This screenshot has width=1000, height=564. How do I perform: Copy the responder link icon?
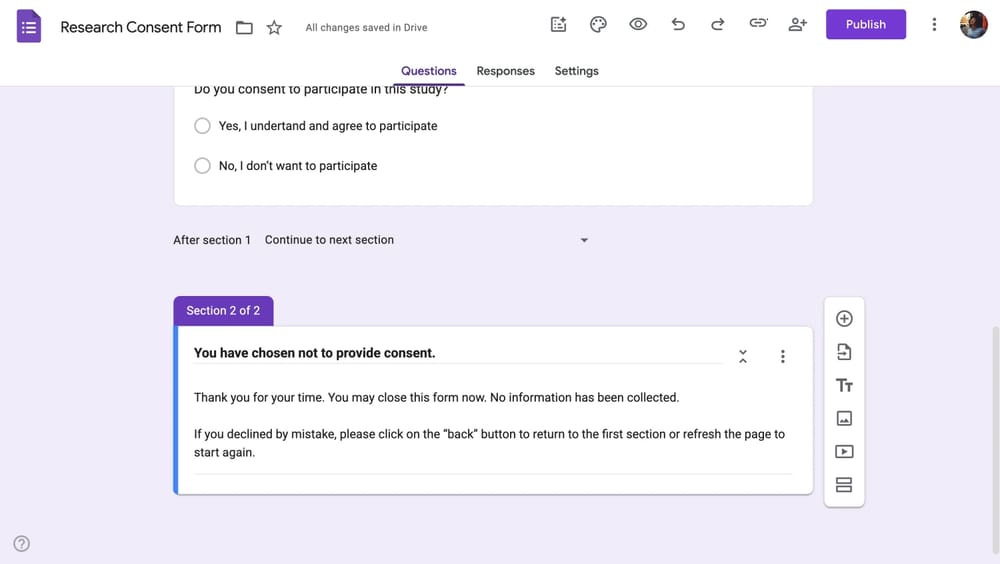pos(758,25)
